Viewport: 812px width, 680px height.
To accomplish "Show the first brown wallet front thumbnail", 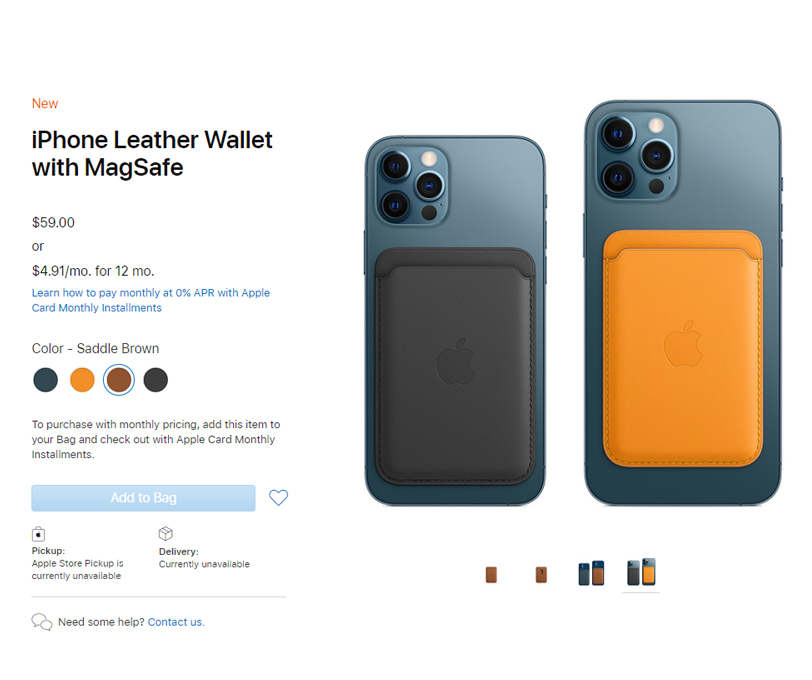I will coord(491,575).
